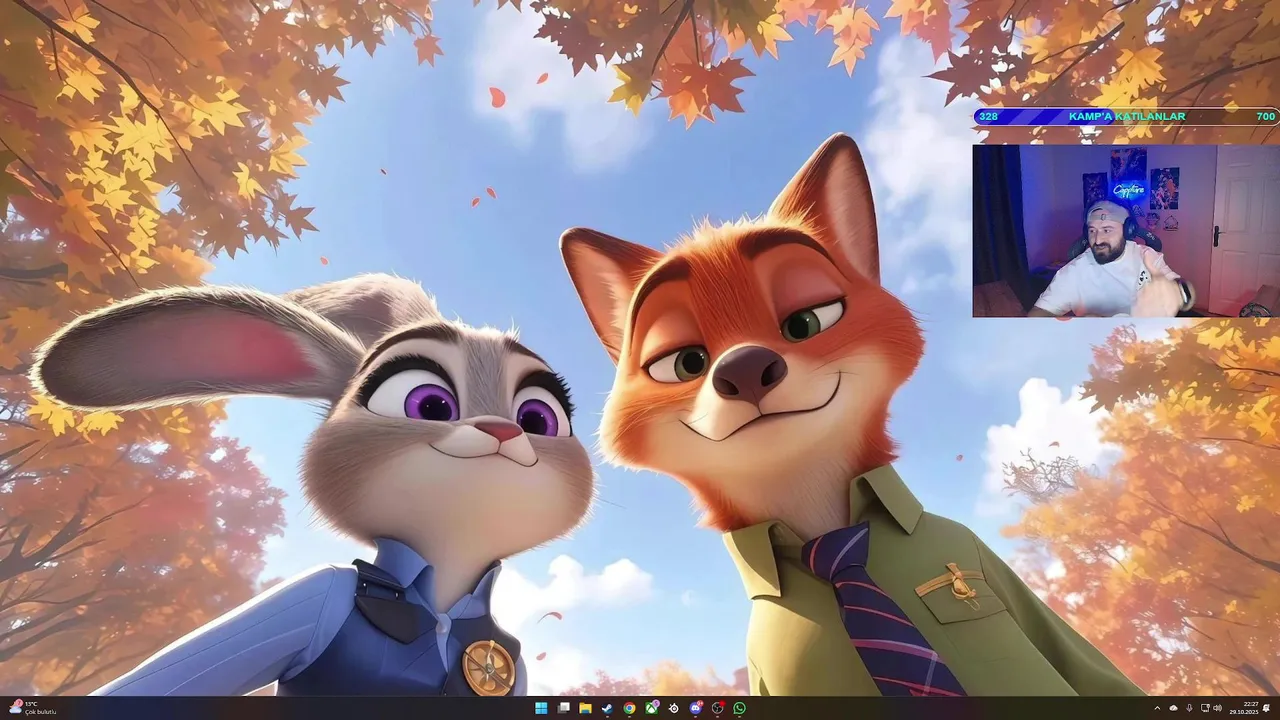Expand hidden system tray icons
Image resolution: width=1280 pixels, height=720 pixels.
click(x=1157, y=708)
